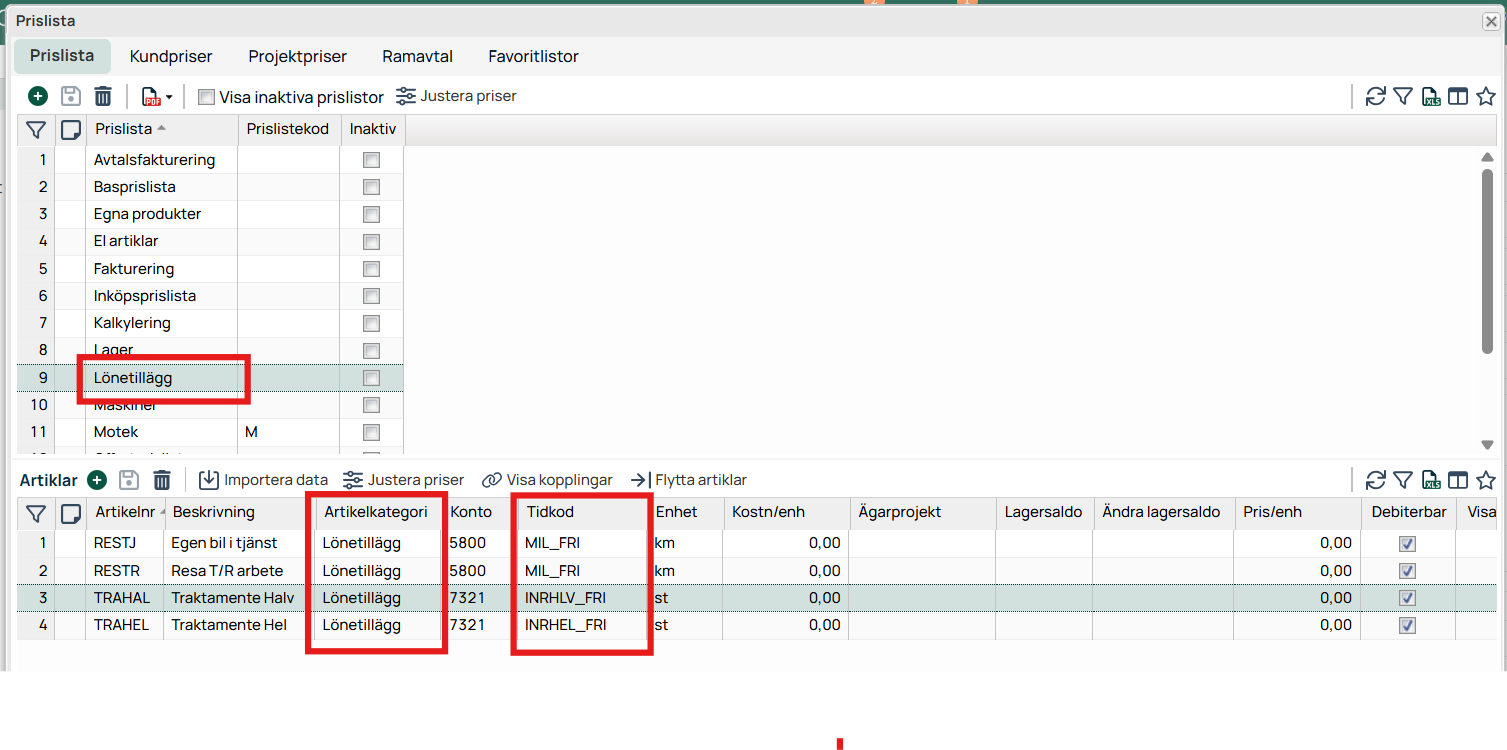Delete selected price list using top trash icon
1507x750 pixels.
pos(103,97)
